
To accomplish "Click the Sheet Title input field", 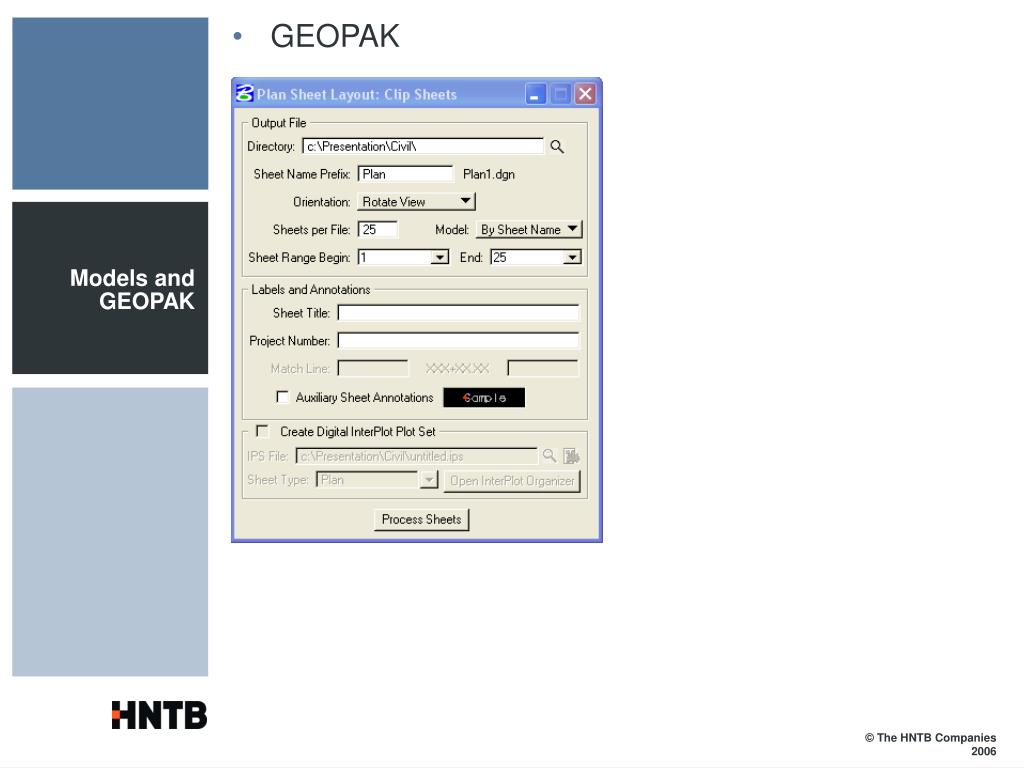I will click(x=458, y=313).
